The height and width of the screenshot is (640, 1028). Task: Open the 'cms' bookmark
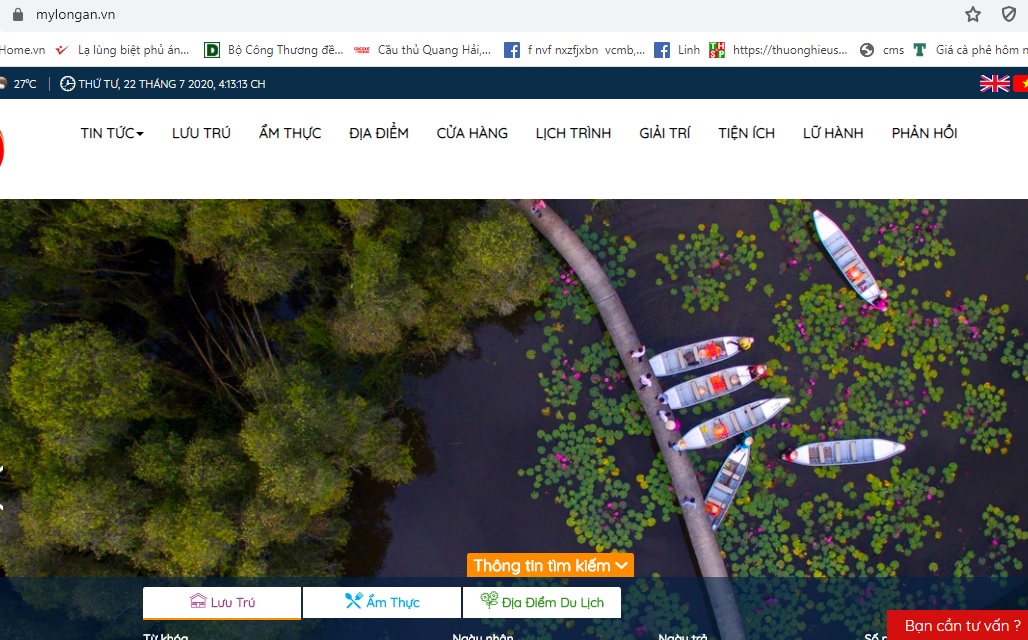click(882, 50)
